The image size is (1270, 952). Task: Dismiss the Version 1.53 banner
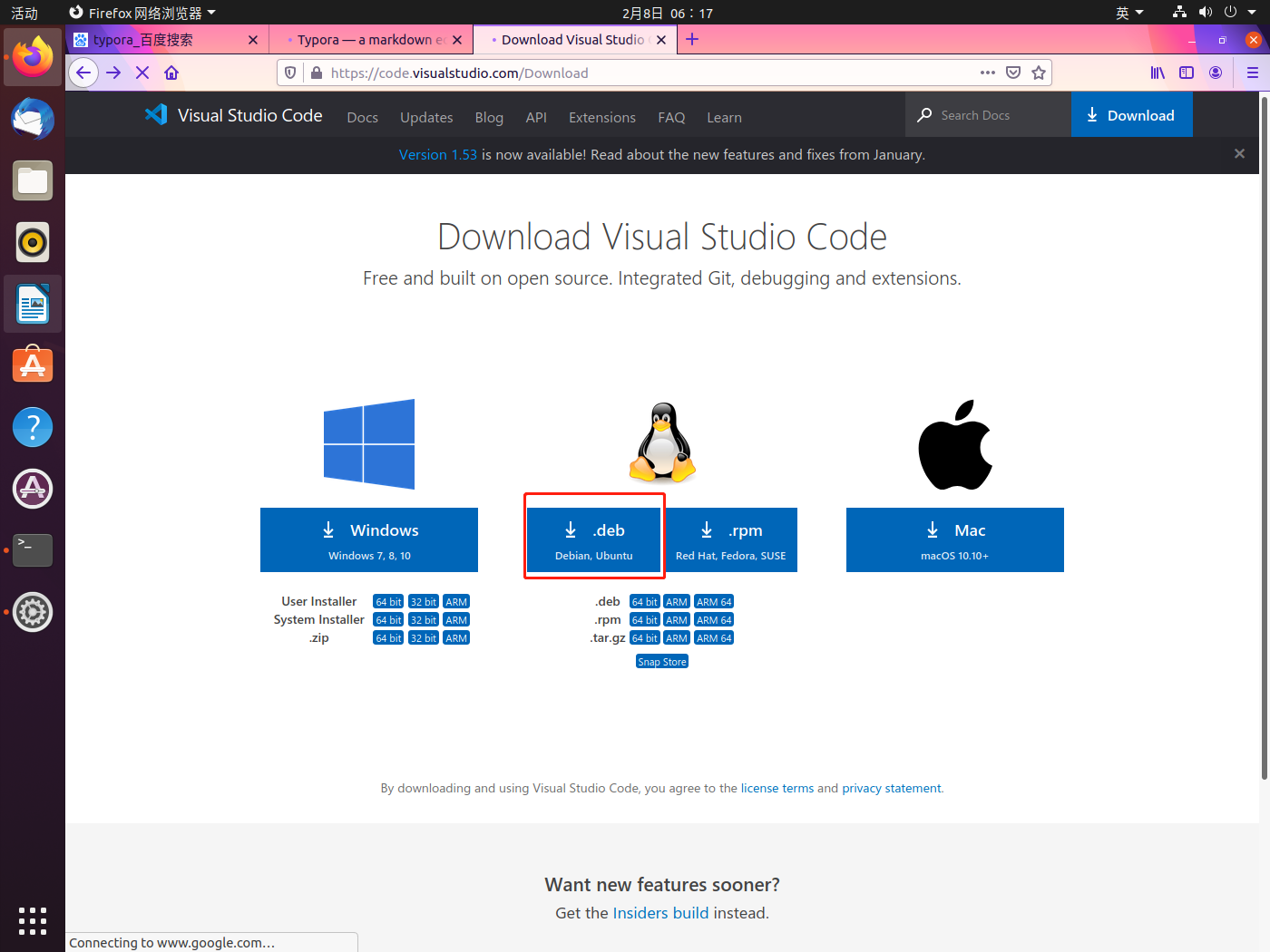[x=1239, y=154]
